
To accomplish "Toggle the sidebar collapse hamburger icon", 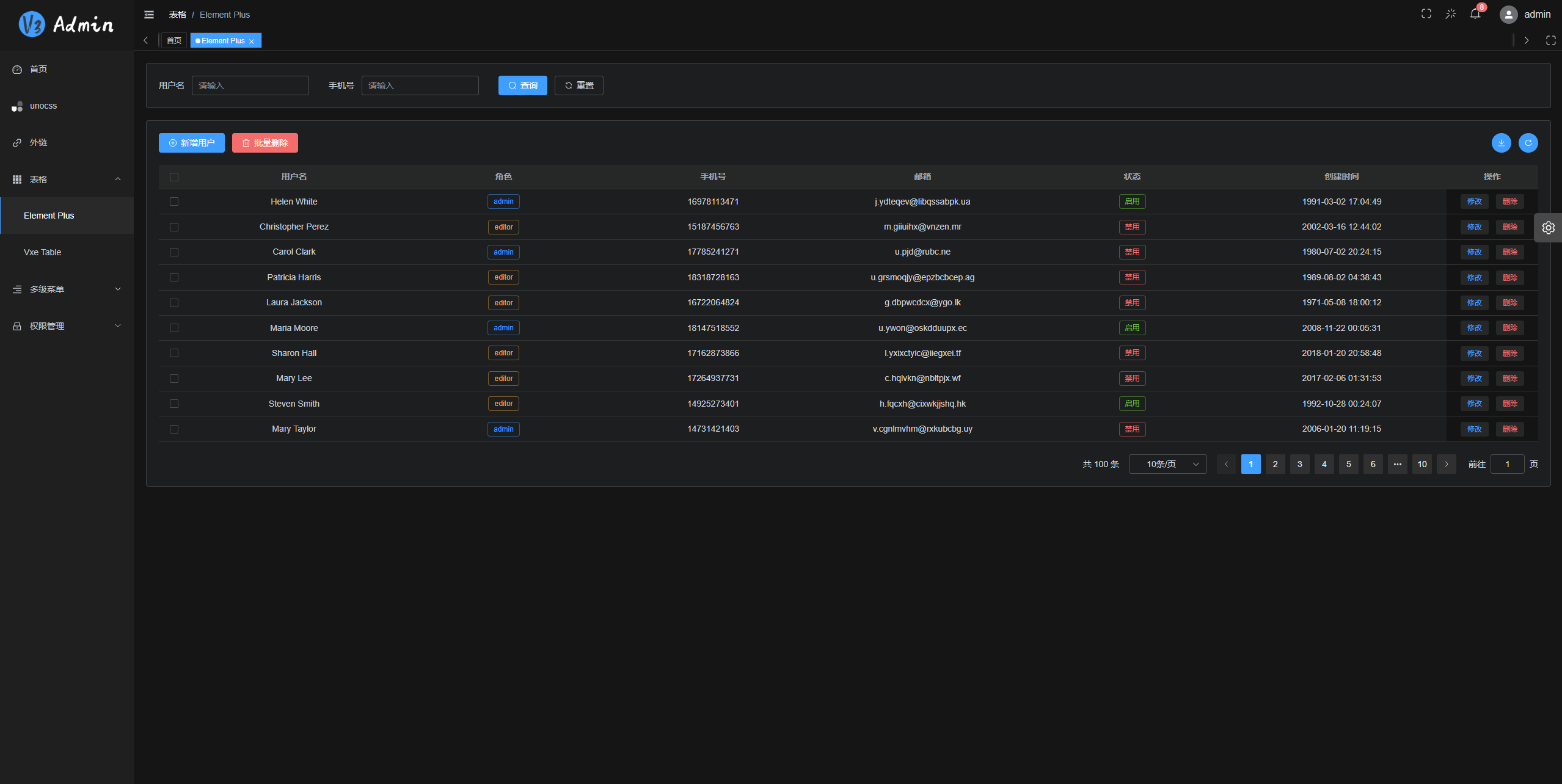I will (x=148, y=15).
